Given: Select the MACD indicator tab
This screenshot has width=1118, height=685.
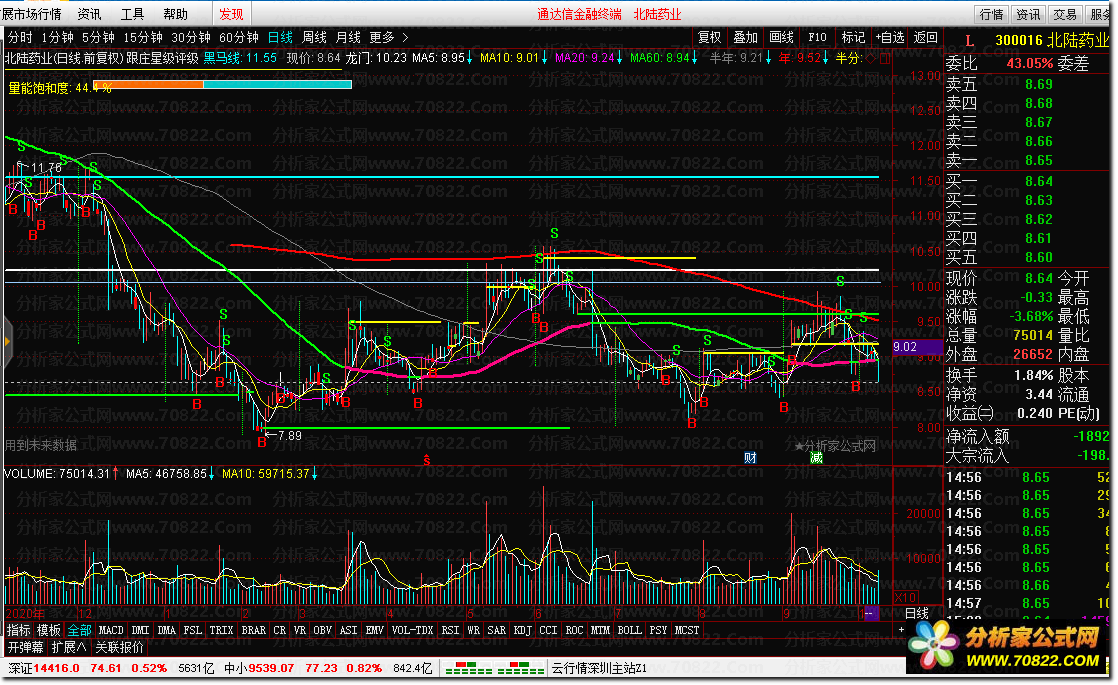Looking at the screenshot, I should (x=111, y=630).
